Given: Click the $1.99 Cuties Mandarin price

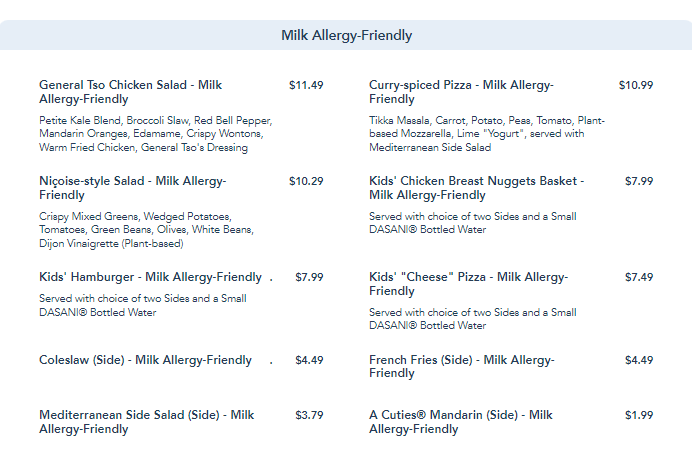Looking at the screenshot, I should 639,415.
